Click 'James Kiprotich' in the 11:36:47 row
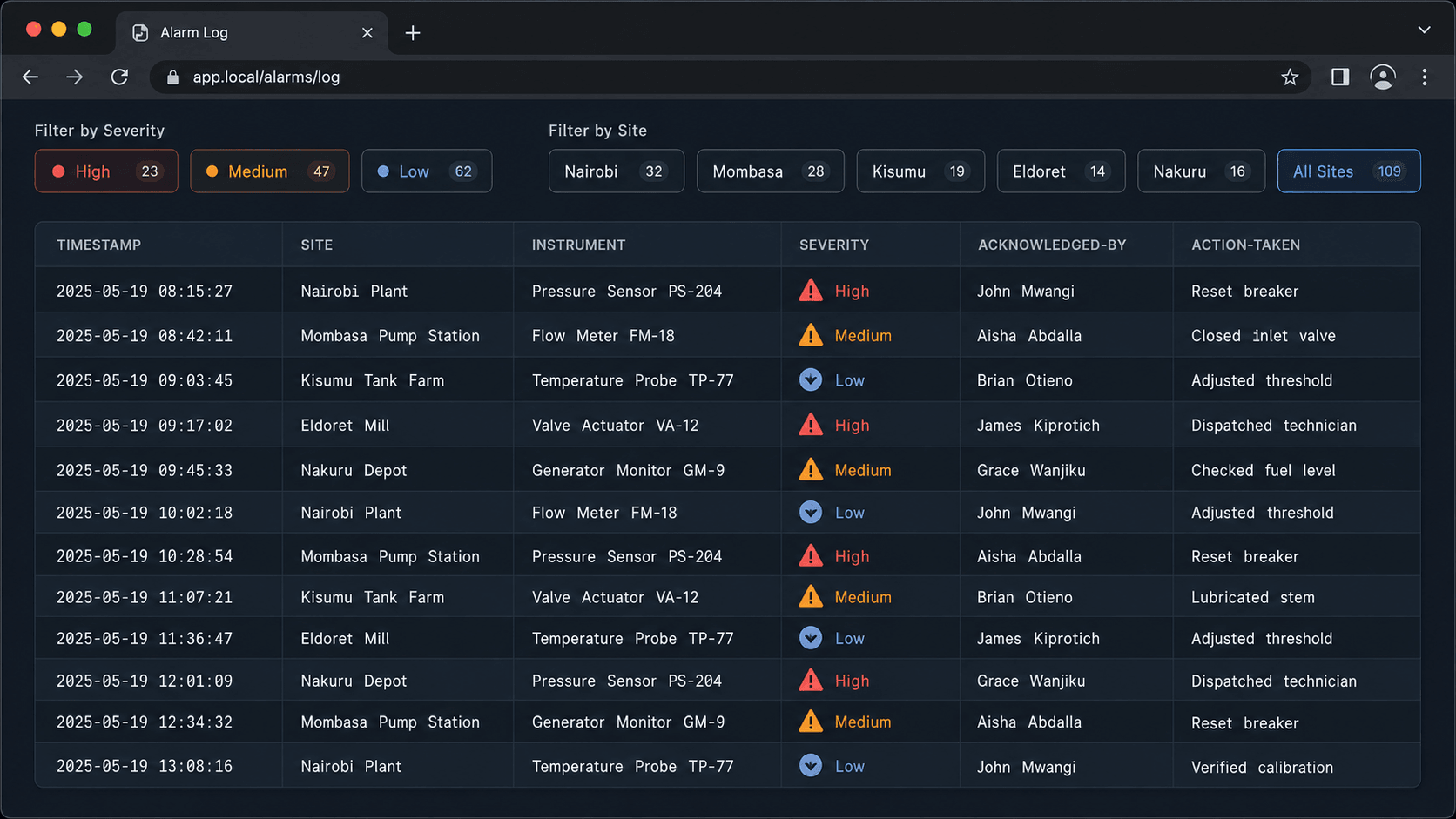The width and height of the screenshot is (1456, 819). pos(1038,639)
